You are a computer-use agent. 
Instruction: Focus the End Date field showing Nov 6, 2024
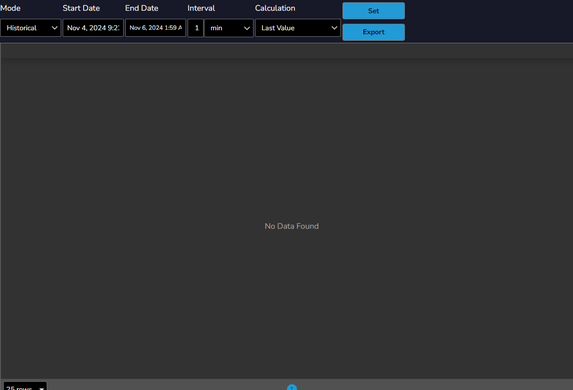coord(156,28)
